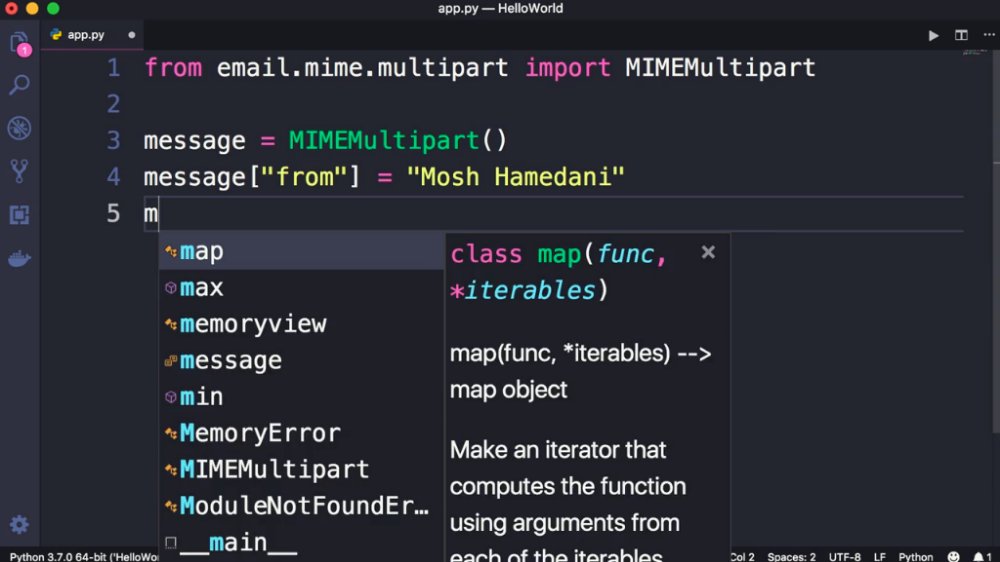Viewport: 1000px width, 562px height.
Task: Open the Explorer view in activity bar
Action: 19,43
